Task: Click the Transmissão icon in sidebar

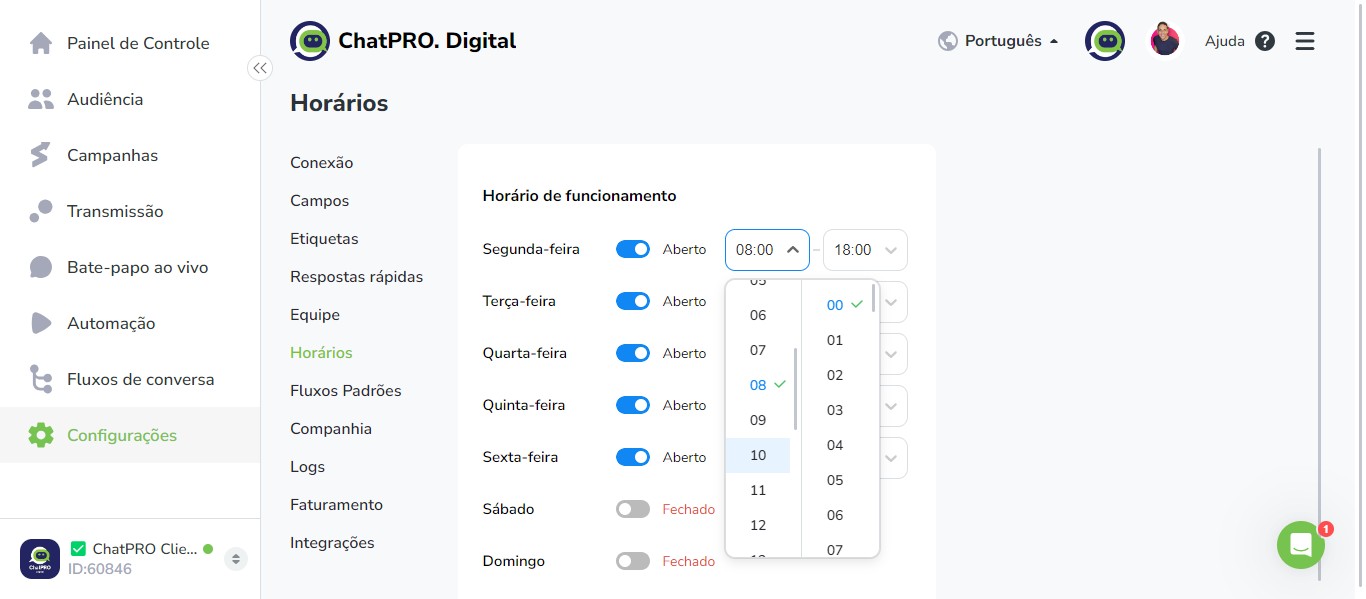Action: click(41, 211)
